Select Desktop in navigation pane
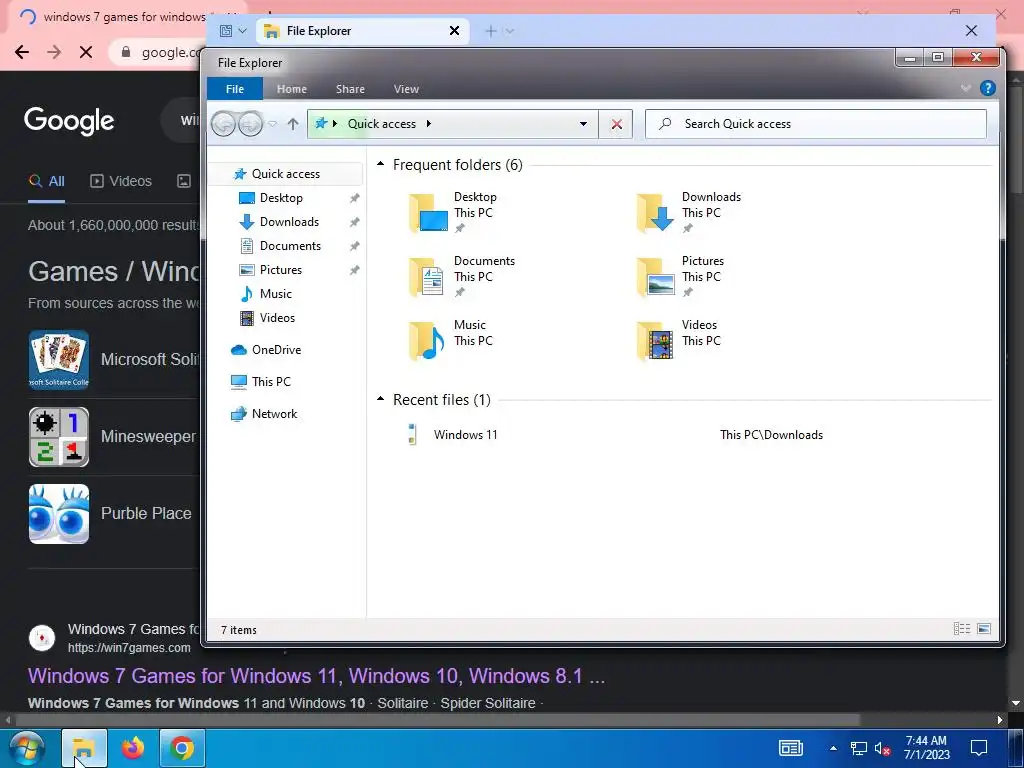Image resolution: width=1024 pixels, height=768 pixels. (281, 198)
